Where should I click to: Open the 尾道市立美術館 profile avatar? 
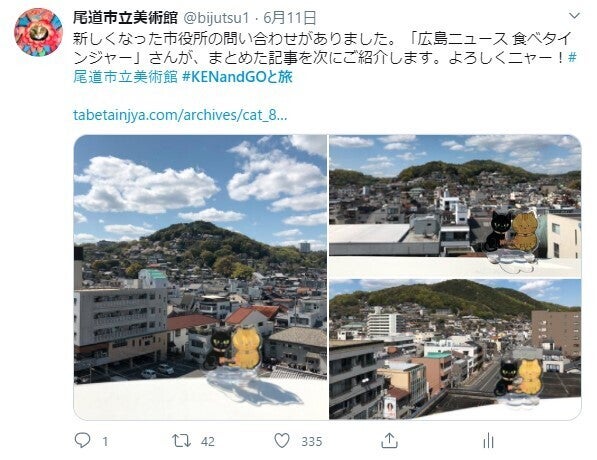pos(38,32)
